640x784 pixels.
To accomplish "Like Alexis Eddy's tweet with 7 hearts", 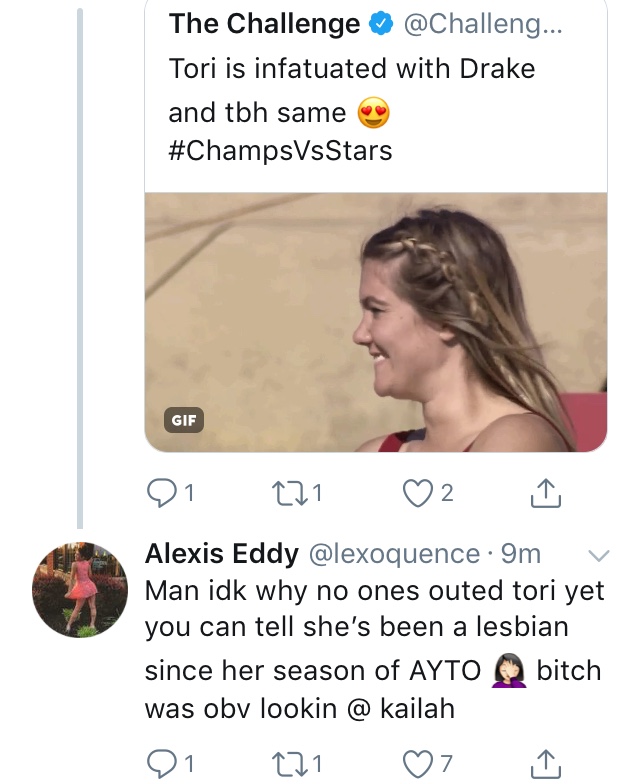I will tap(418, 764).
